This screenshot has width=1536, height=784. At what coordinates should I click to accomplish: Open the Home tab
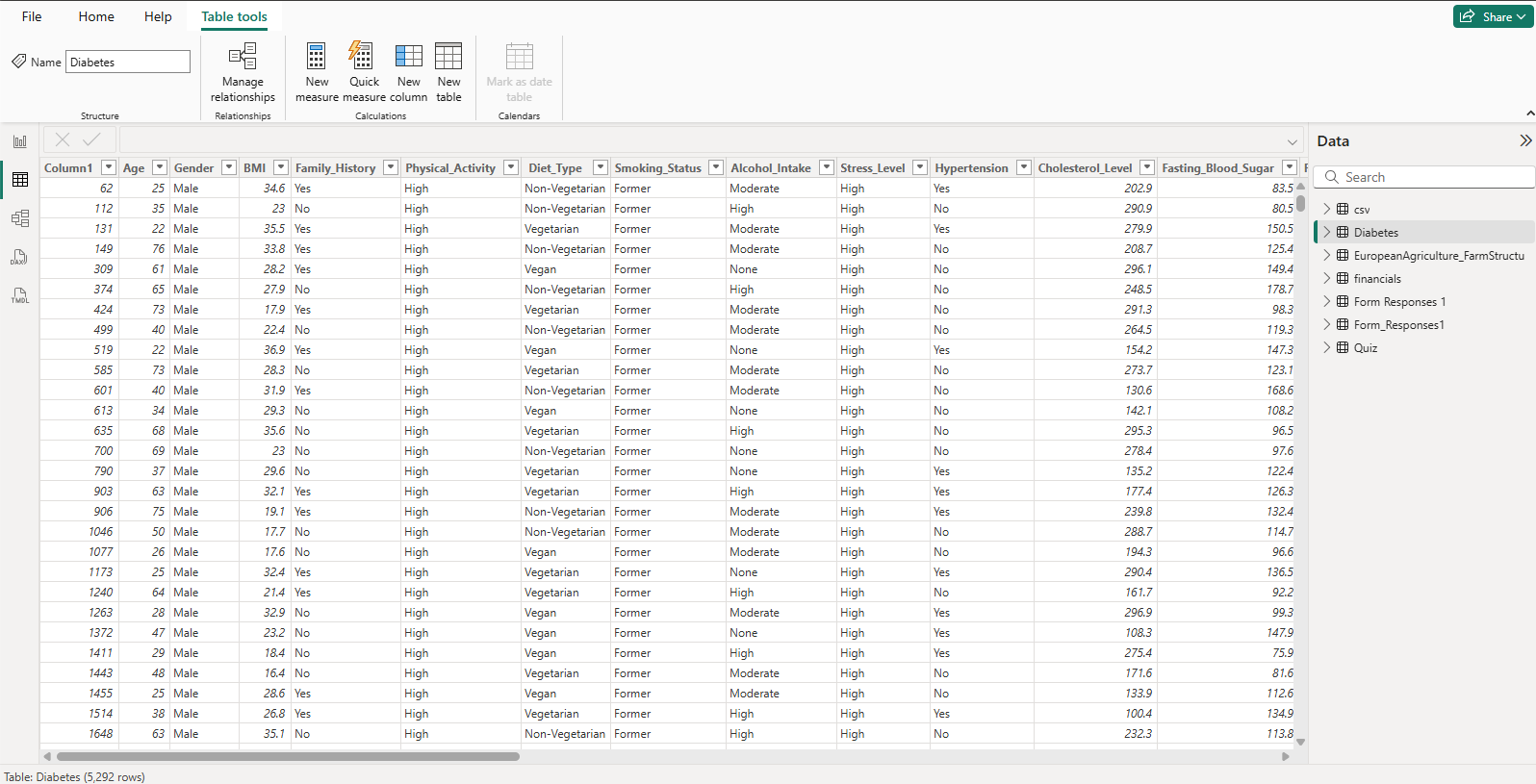coord(96,16)
